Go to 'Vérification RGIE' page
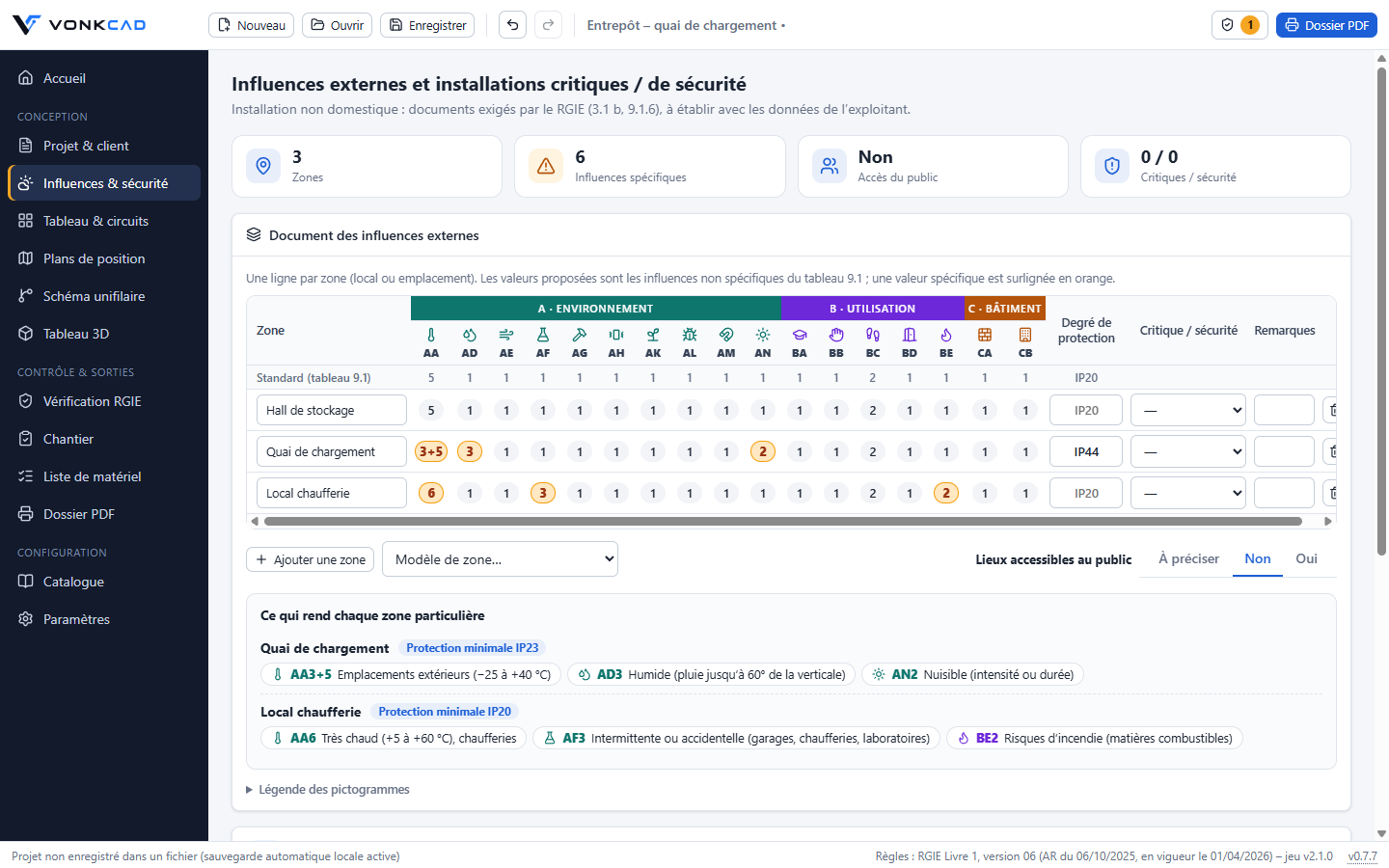1389x868 pixels. (x=104, y=401)
